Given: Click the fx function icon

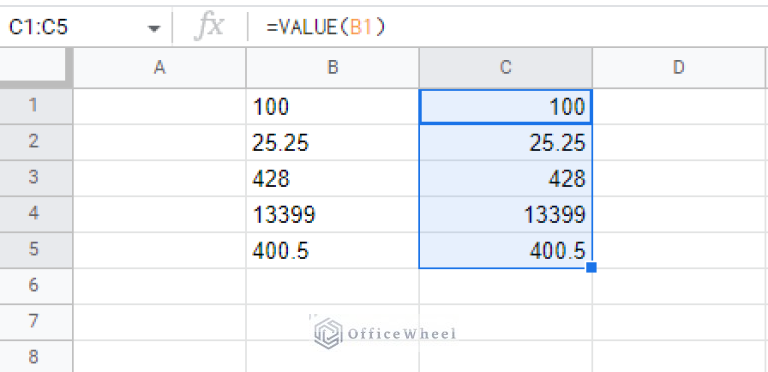Looking at the screenshot, I should 209,26.
